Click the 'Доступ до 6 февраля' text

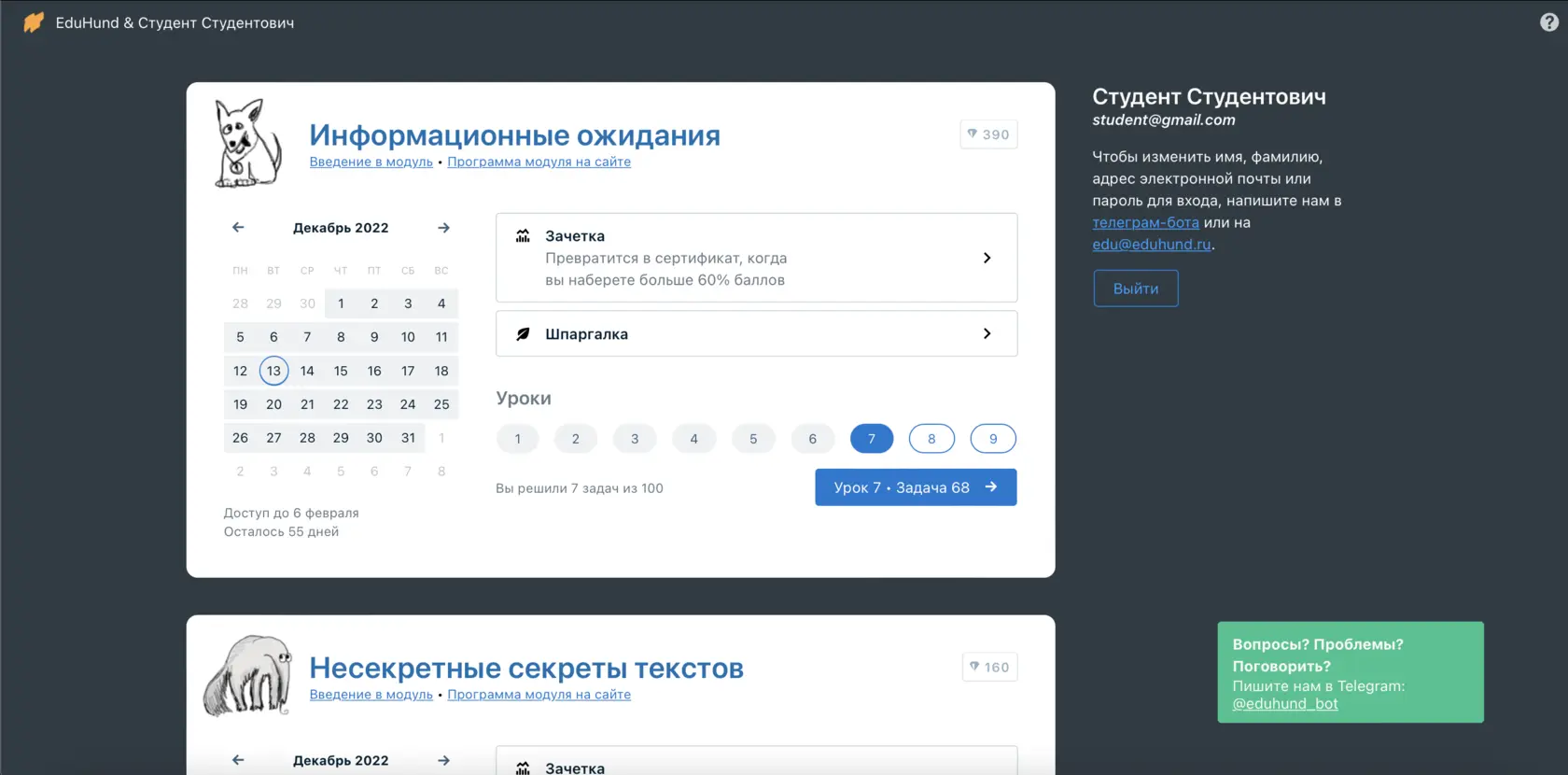pos(291,513)
